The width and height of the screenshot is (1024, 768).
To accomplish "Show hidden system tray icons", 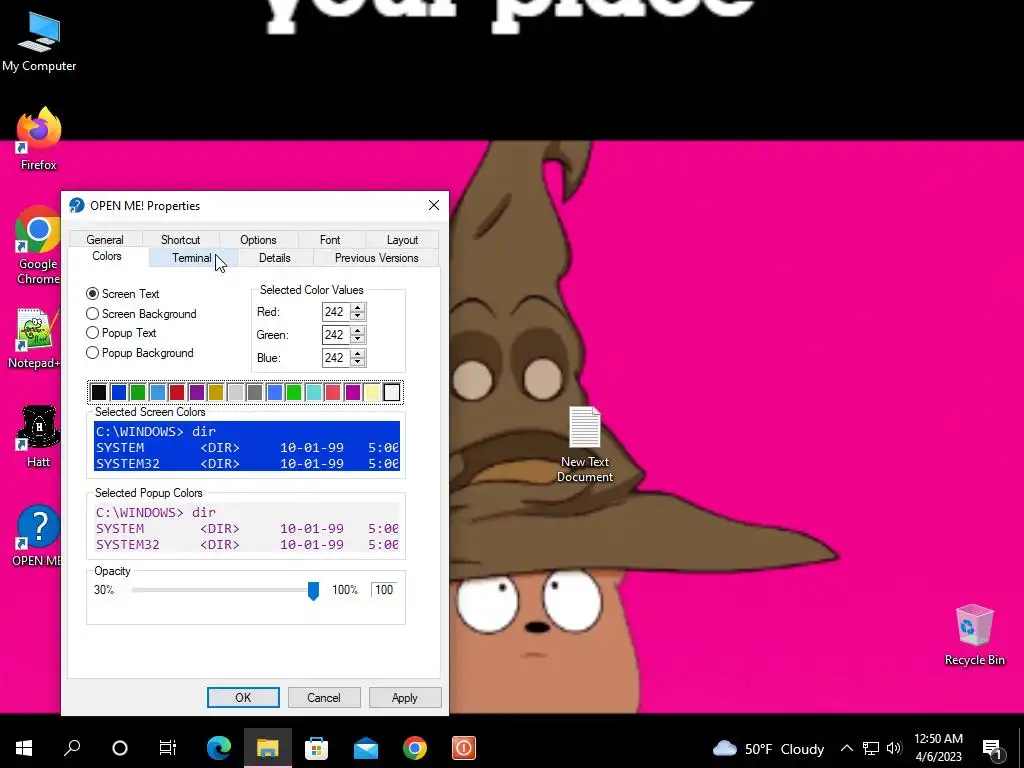I will tap(846, 748).
